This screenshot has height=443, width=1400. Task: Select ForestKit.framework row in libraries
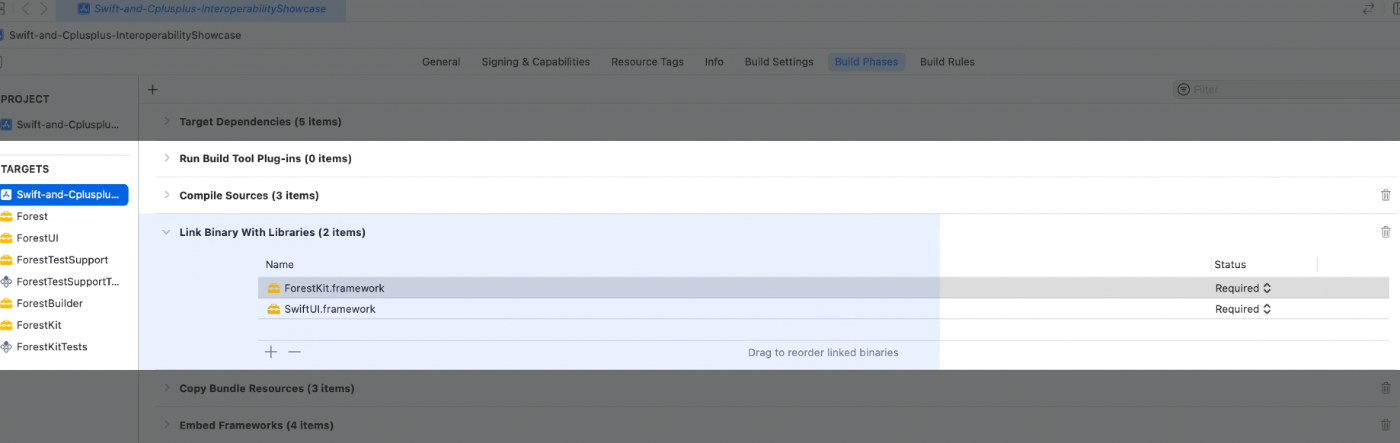(x=824, y=288)
